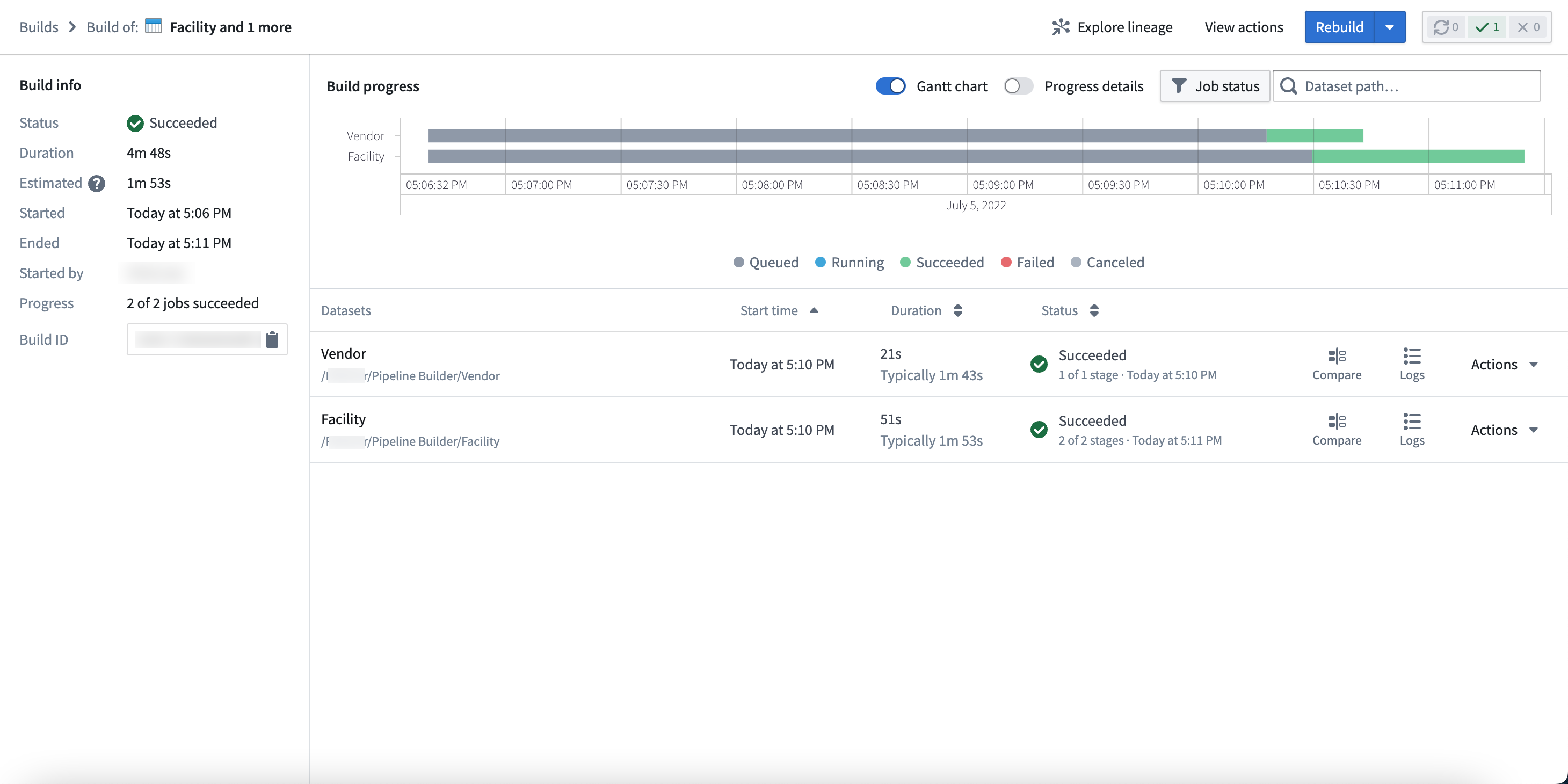
Task: Open the Rebuild dropdown arrow
Action: (1390, 27)
